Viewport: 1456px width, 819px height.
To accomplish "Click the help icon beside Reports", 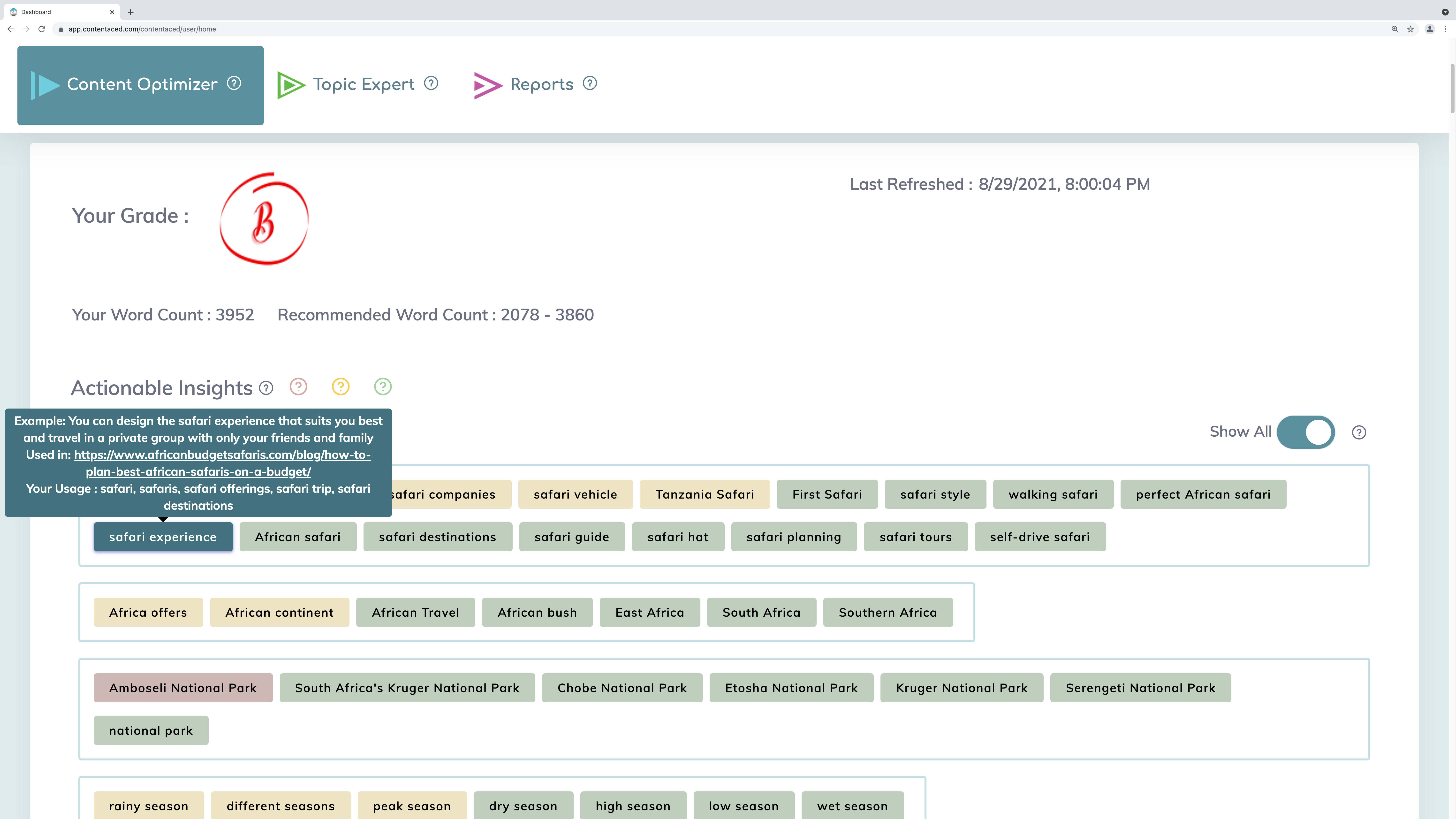I will pos(590,83).
